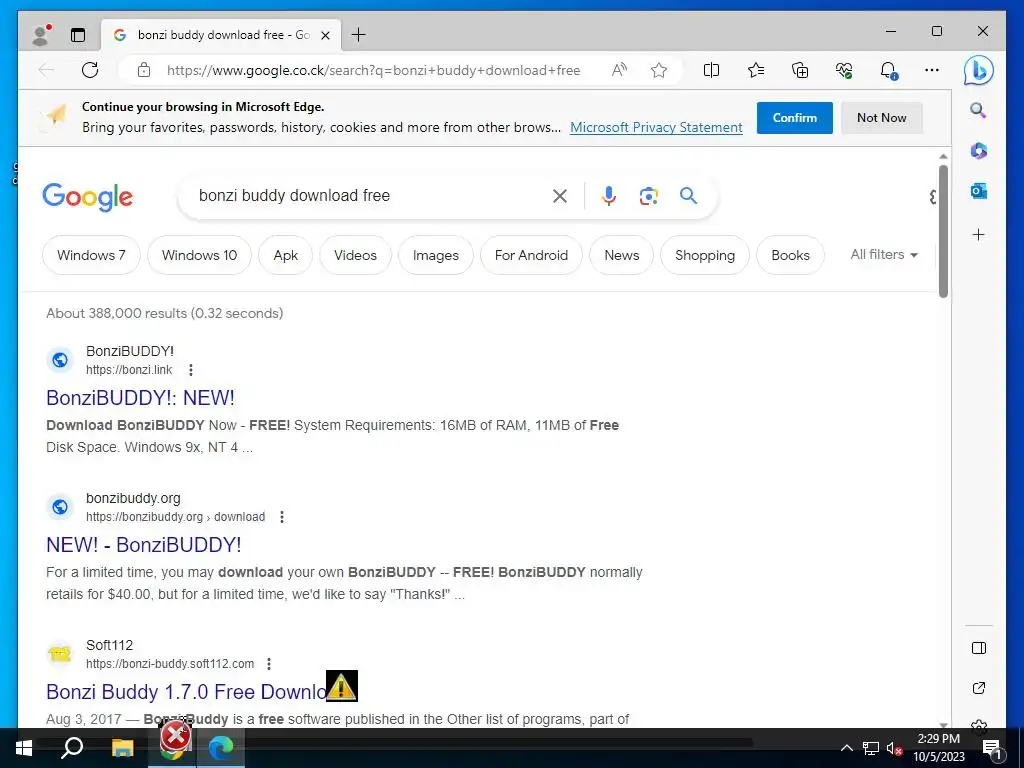Filter results by Windows 7

pyautogui.click(x=91, y=255)
